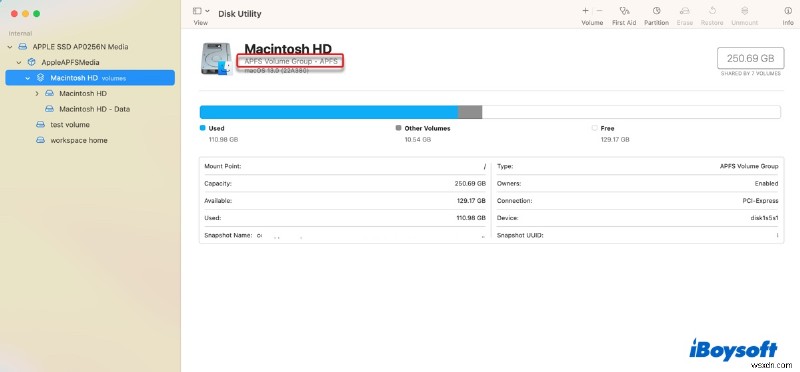Image resolution: width=800 pixels, height=372 pixels.
Task: Click the 250.69 GB capacity box
Action: 750,58
